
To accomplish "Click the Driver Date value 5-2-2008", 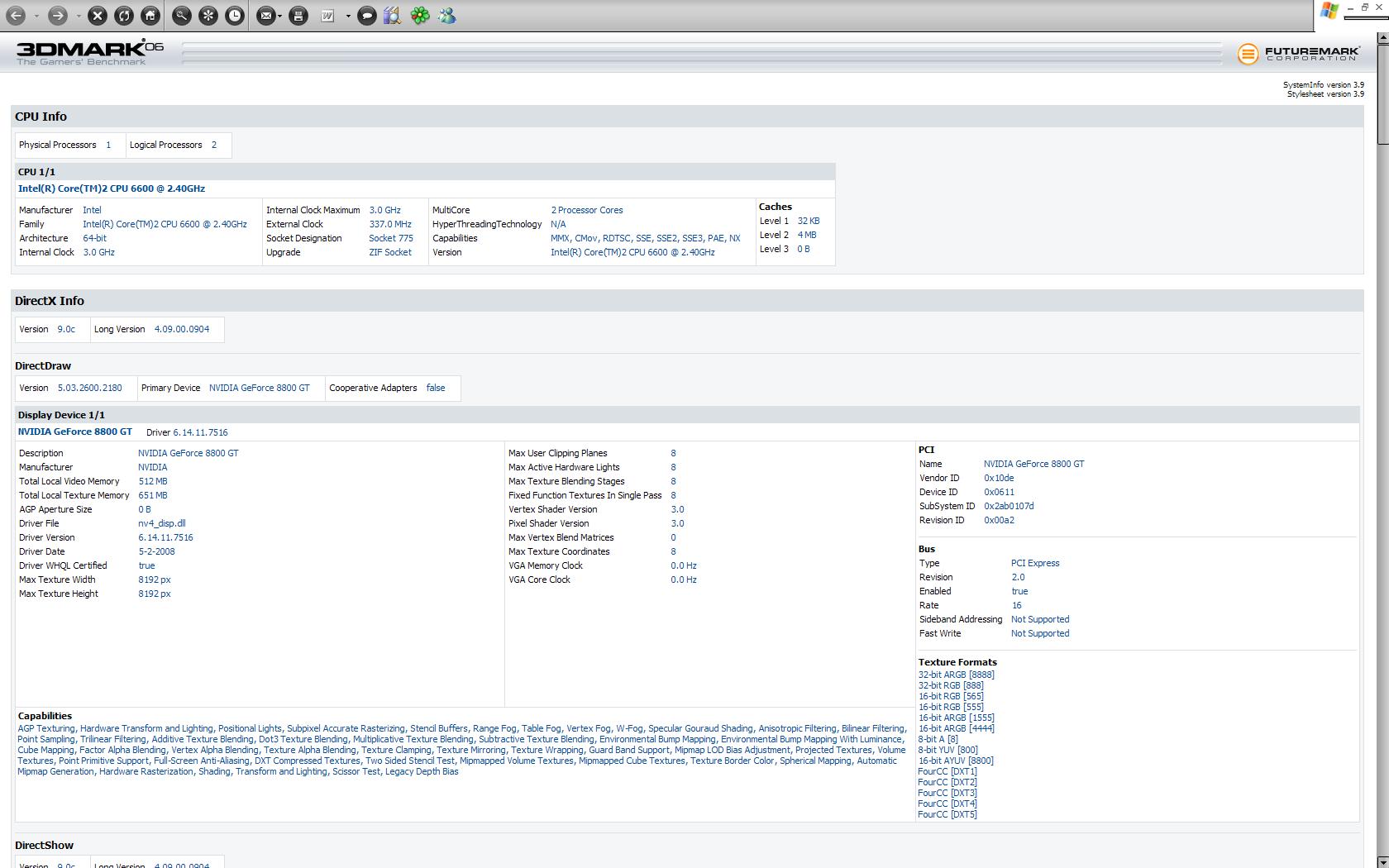I will [x=156, y=551].
